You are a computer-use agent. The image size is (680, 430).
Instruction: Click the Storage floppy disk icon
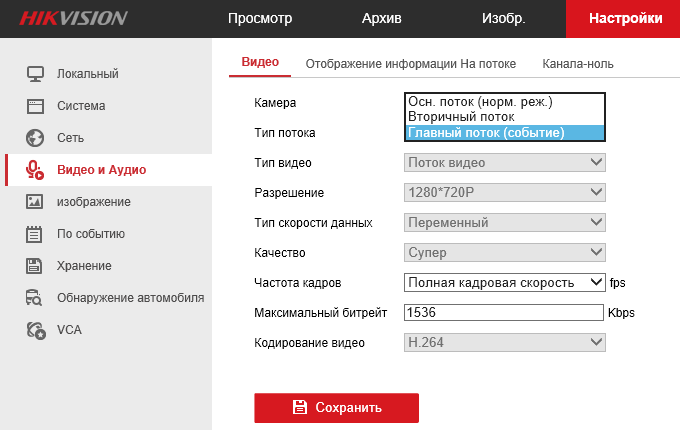point(35,265)
